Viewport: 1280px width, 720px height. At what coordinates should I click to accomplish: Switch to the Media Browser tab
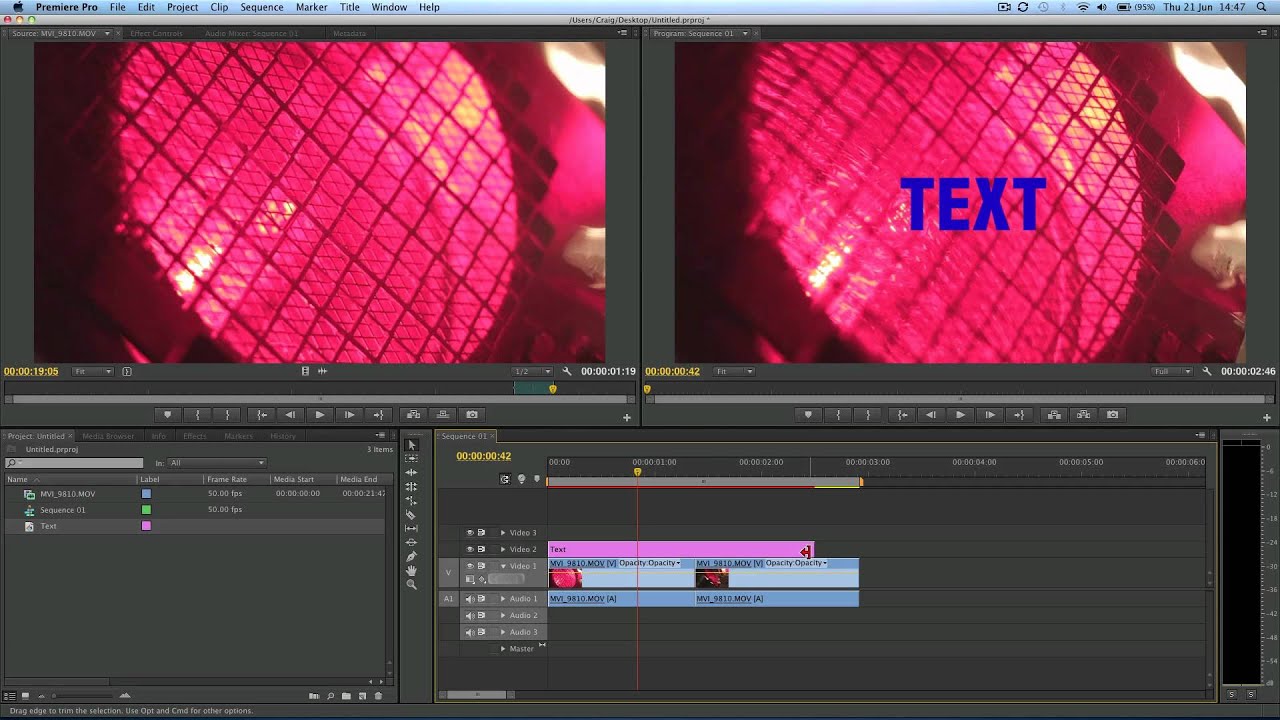click(108, 436)
